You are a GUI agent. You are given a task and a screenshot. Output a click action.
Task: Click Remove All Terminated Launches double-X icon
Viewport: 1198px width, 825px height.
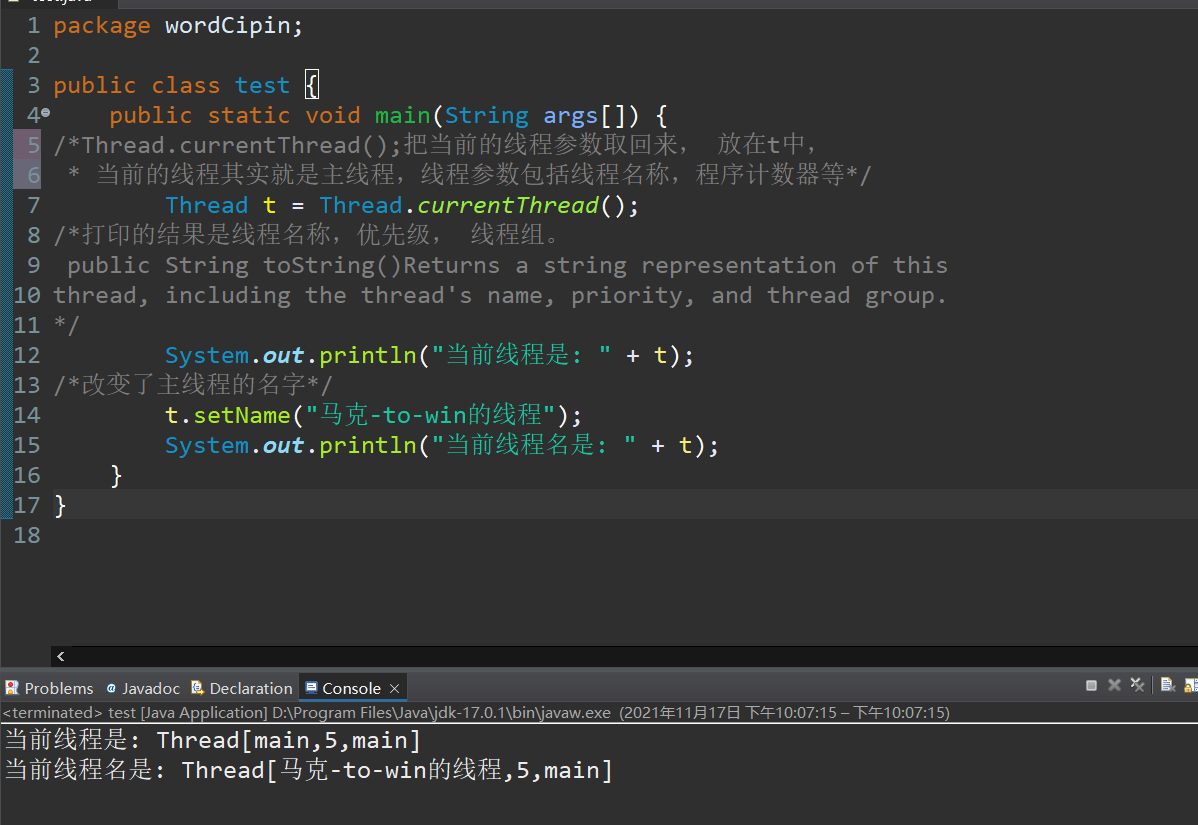[x=1137, y=685]
